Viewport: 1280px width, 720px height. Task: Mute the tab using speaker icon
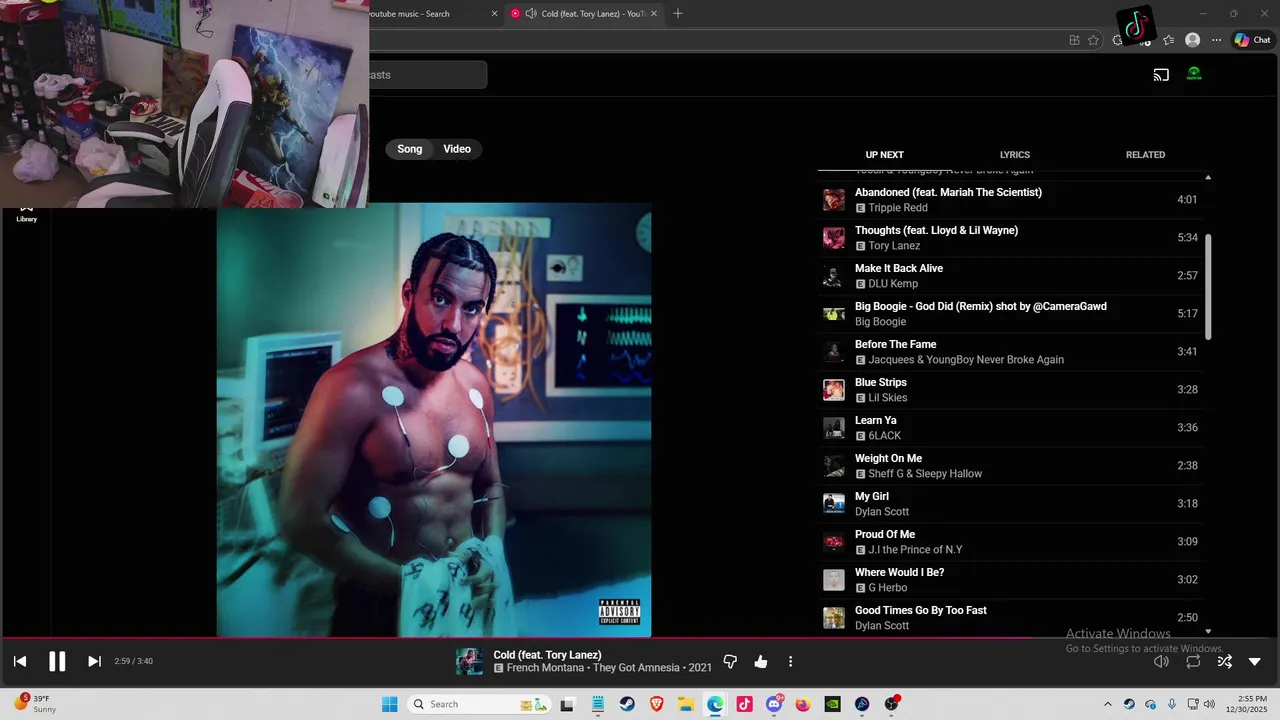(x=531, y=14)
